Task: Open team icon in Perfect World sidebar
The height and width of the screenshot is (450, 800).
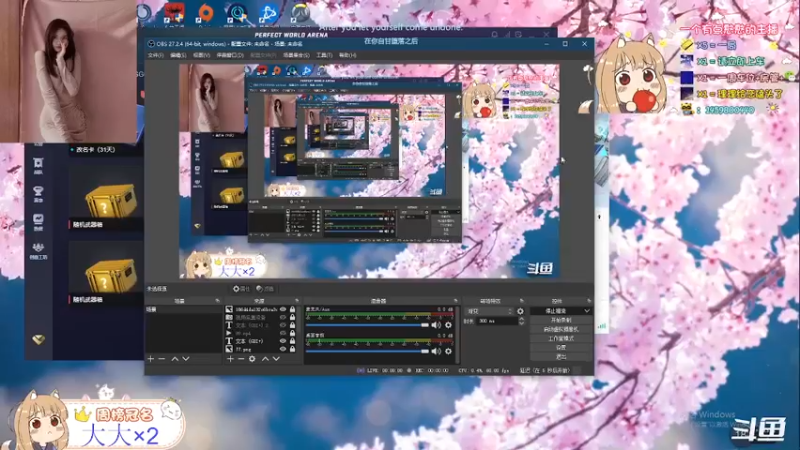Action: tap(38, 165)
